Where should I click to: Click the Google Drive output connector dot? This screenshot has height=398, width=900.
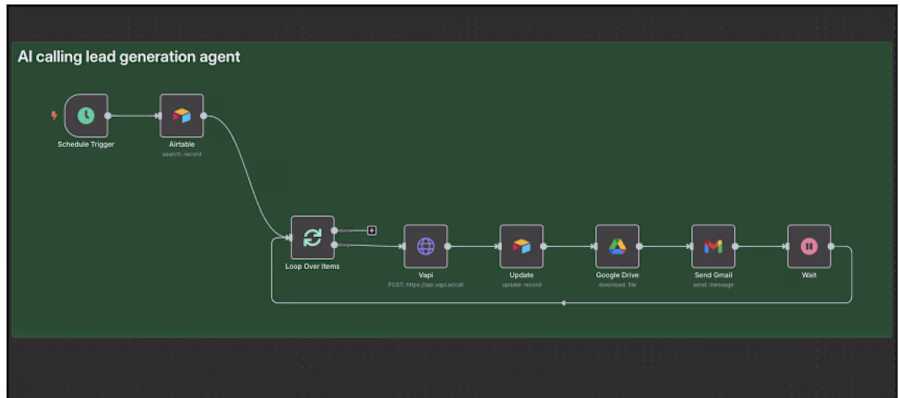click(639, 246)
